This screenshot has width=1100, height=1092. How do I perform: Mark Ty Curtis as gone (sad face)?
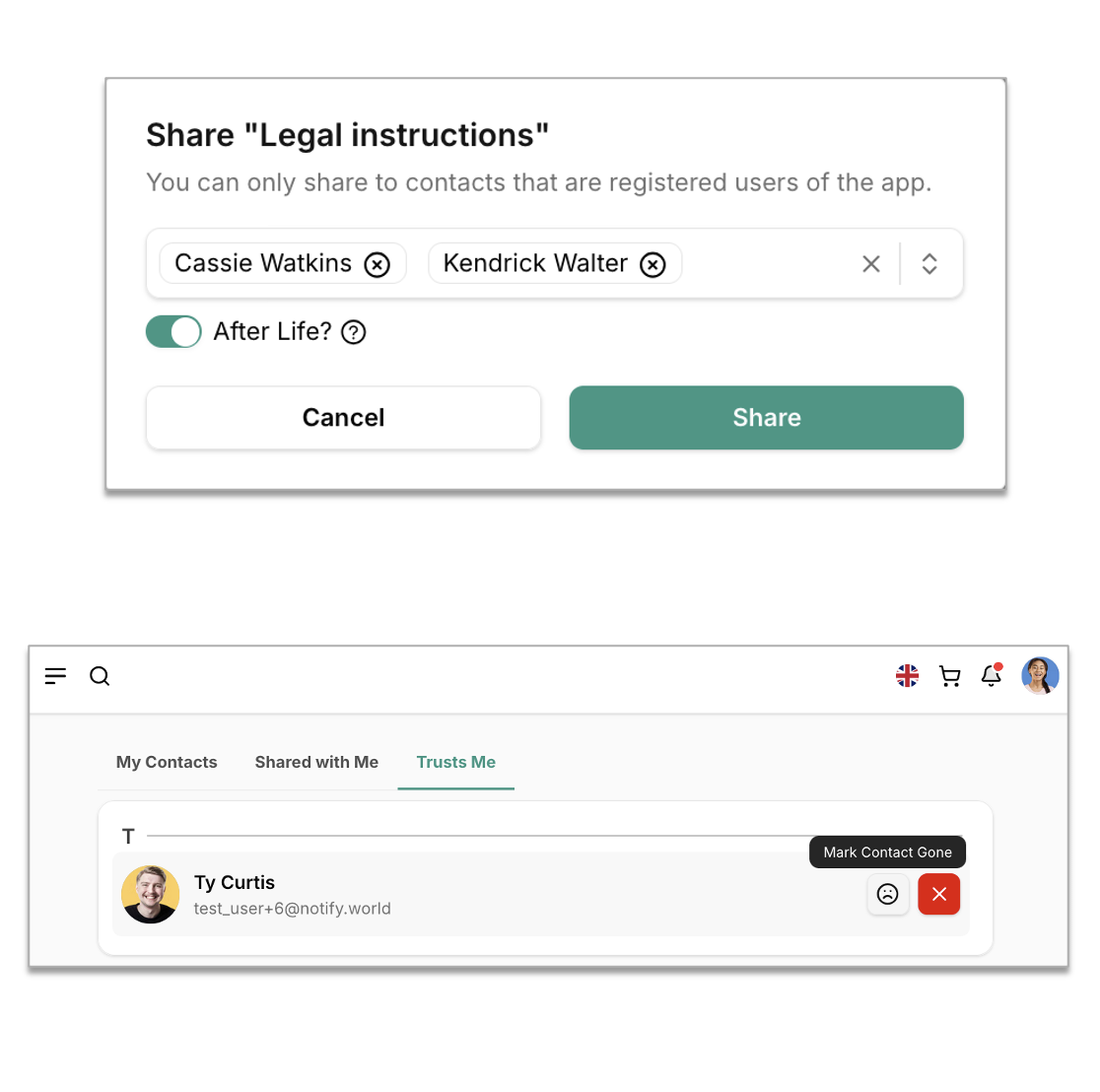point(888,894)
